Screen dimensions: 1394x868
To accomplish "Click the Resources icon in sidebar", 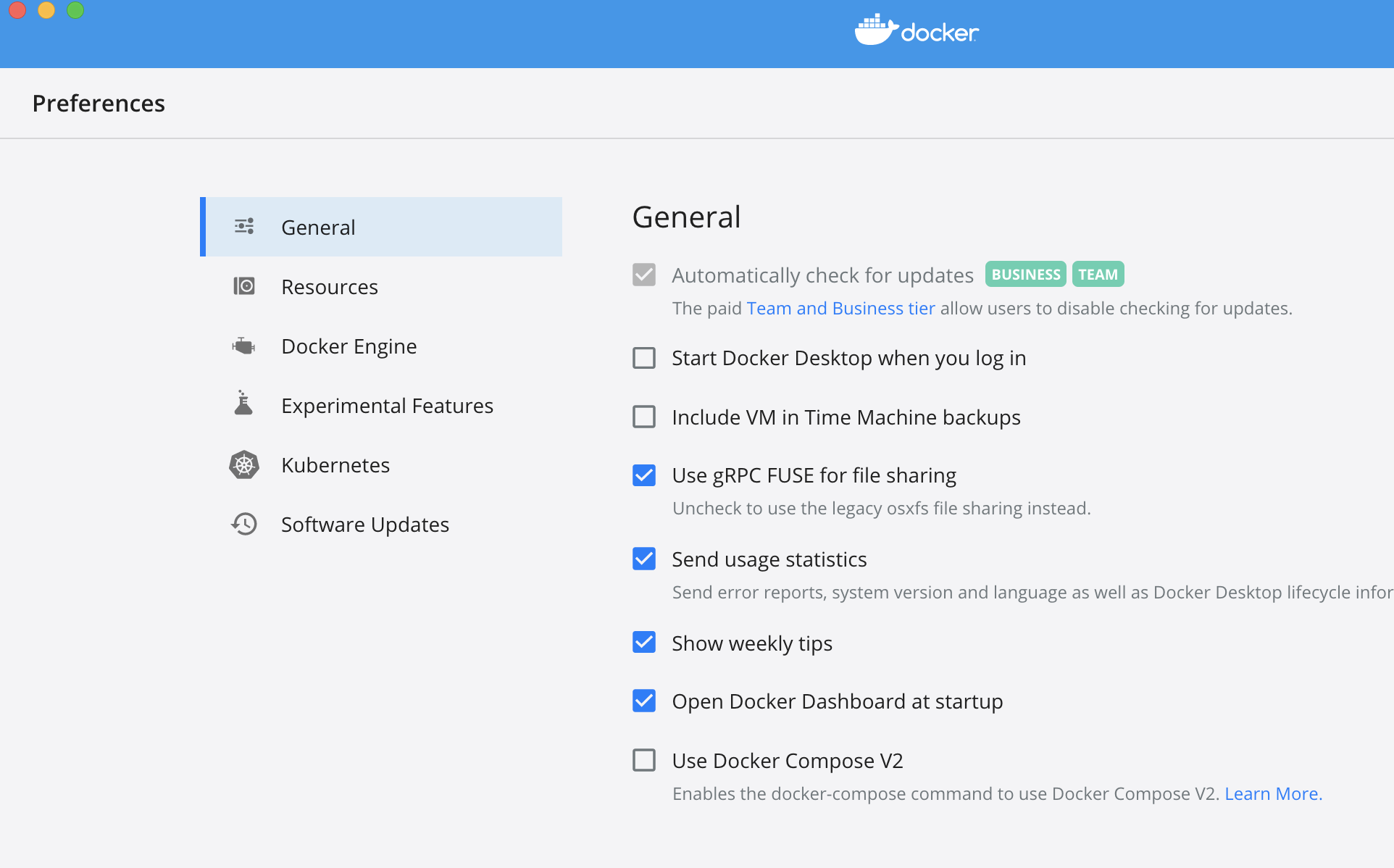I will (x=244, y=287).
